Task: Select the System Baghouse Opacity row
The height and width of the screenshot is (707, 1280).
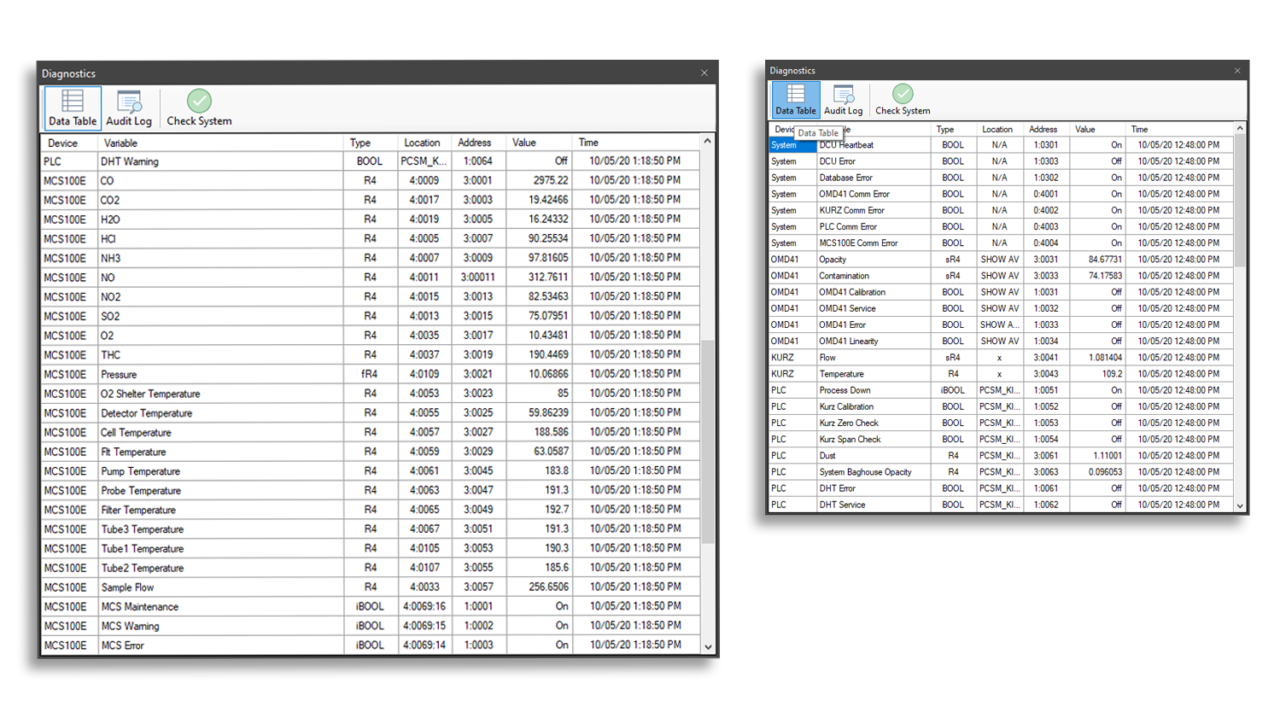Action: coord(1001,472)
